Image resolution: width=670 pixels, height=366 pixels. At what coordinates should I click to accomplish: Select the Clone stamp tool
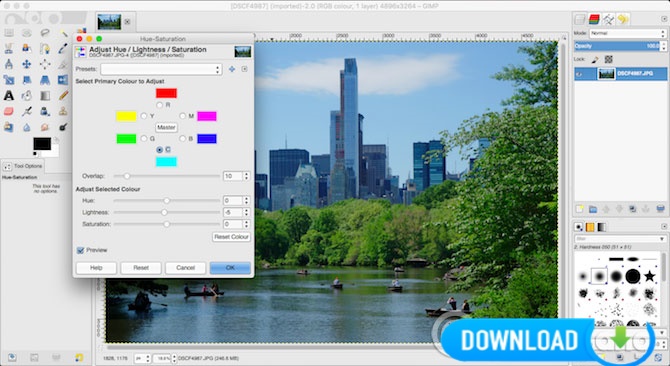pos(63,111)
